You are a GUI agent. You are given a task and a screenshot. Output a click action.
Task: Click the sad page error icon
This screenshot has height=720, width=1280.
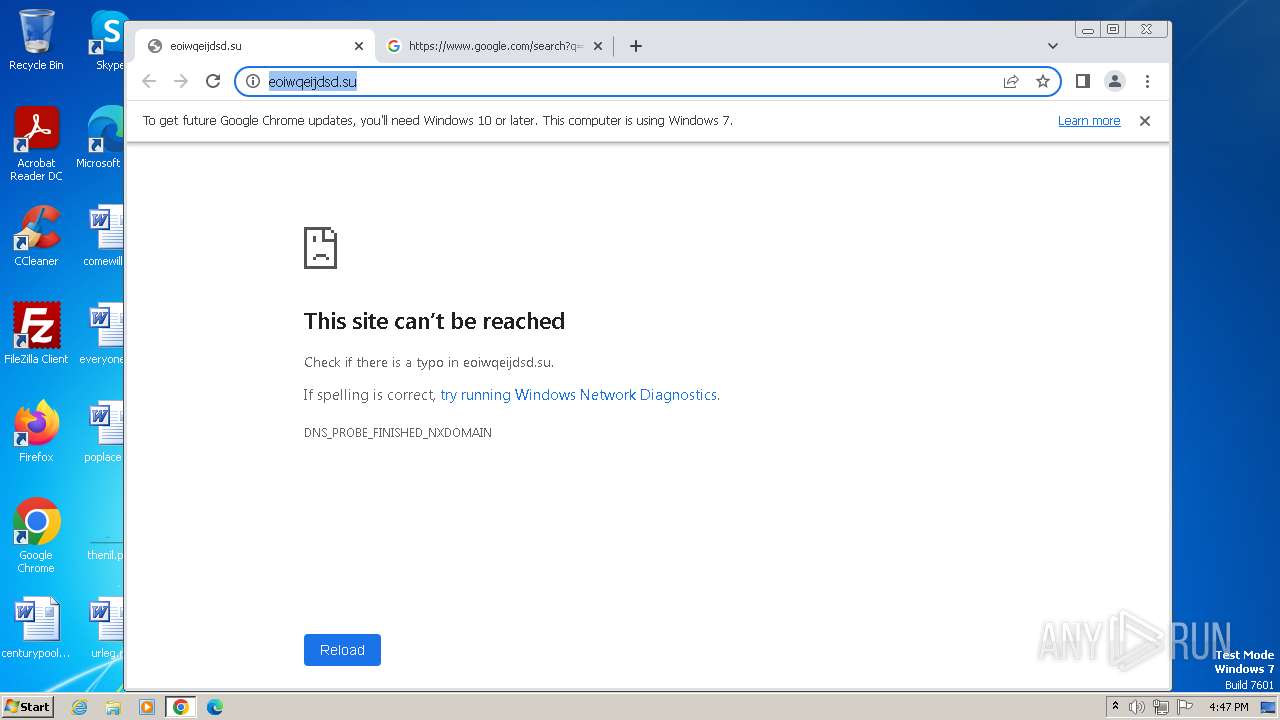pos(321,248)
